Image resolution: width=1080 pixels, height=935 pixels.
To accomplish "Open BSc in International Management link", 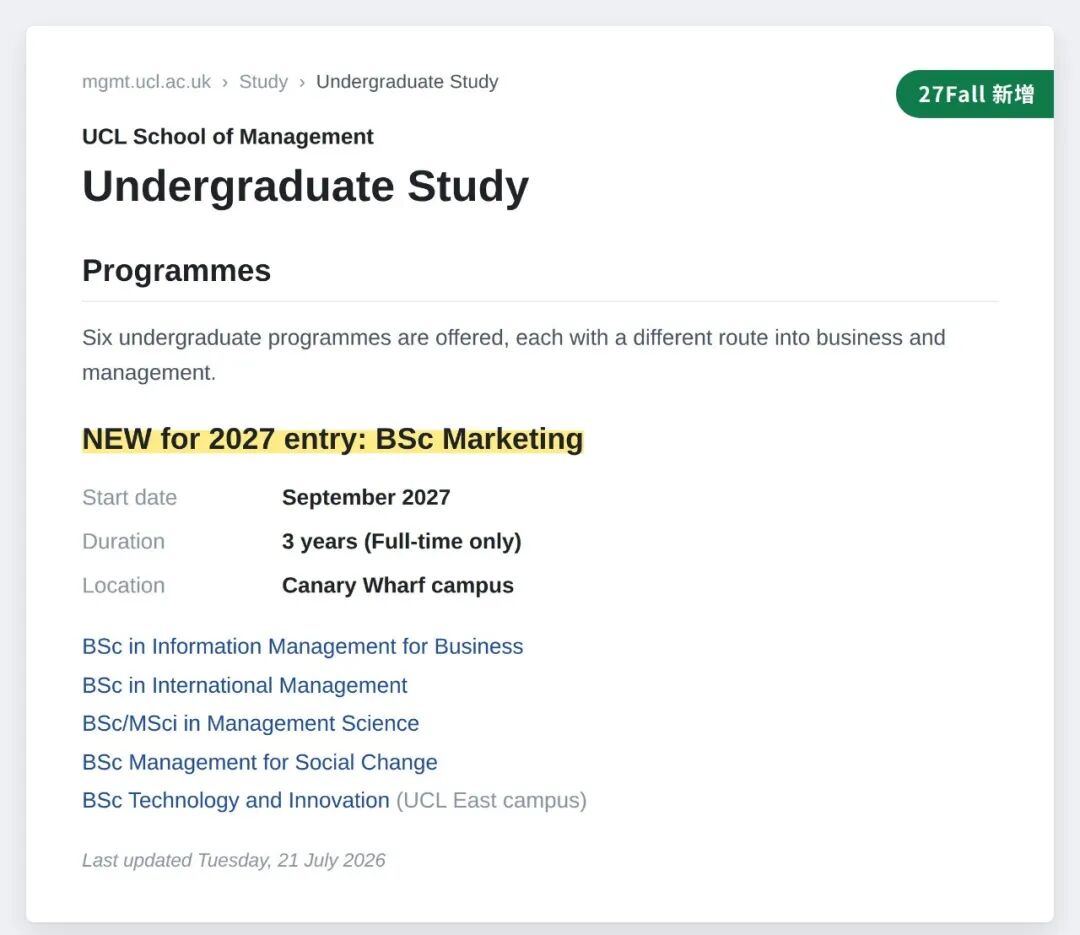I will tap(245, 686).
